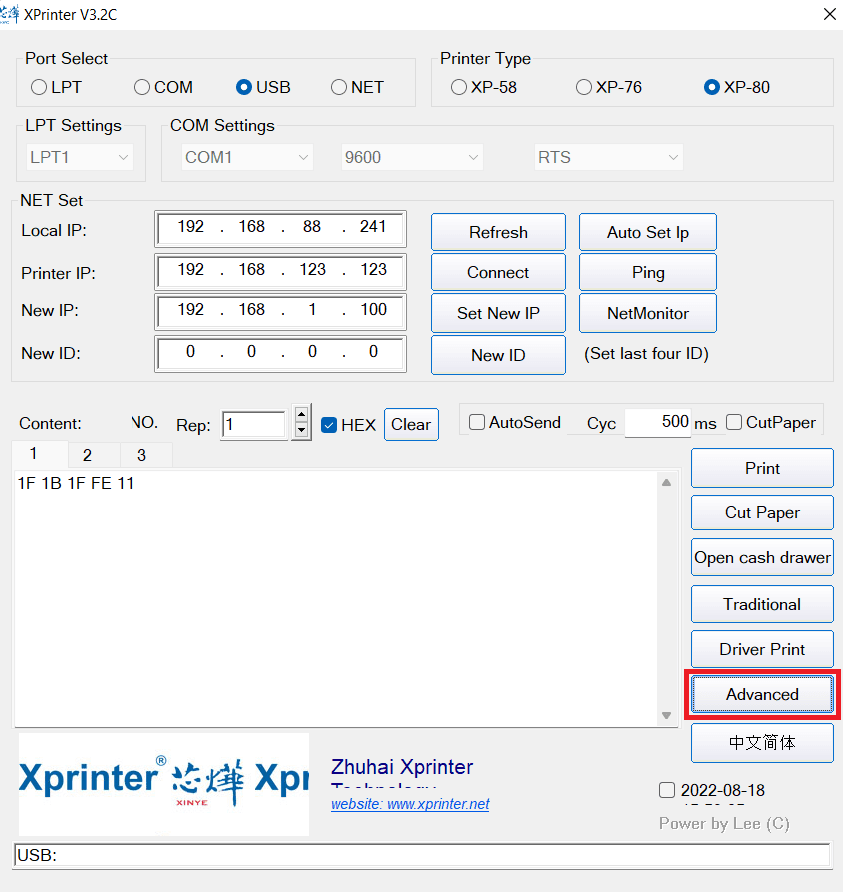
Task: Open the LPT1 dropdown
Action: coord(80,157)
